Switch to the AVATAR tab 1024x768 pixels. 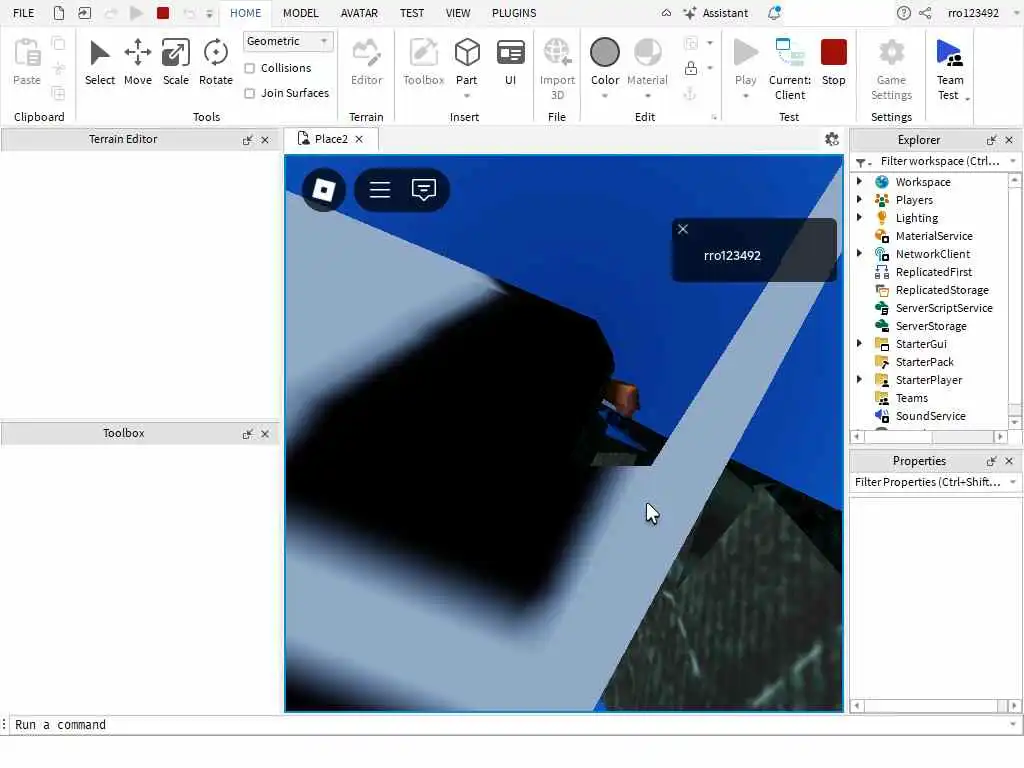point(359,13)
